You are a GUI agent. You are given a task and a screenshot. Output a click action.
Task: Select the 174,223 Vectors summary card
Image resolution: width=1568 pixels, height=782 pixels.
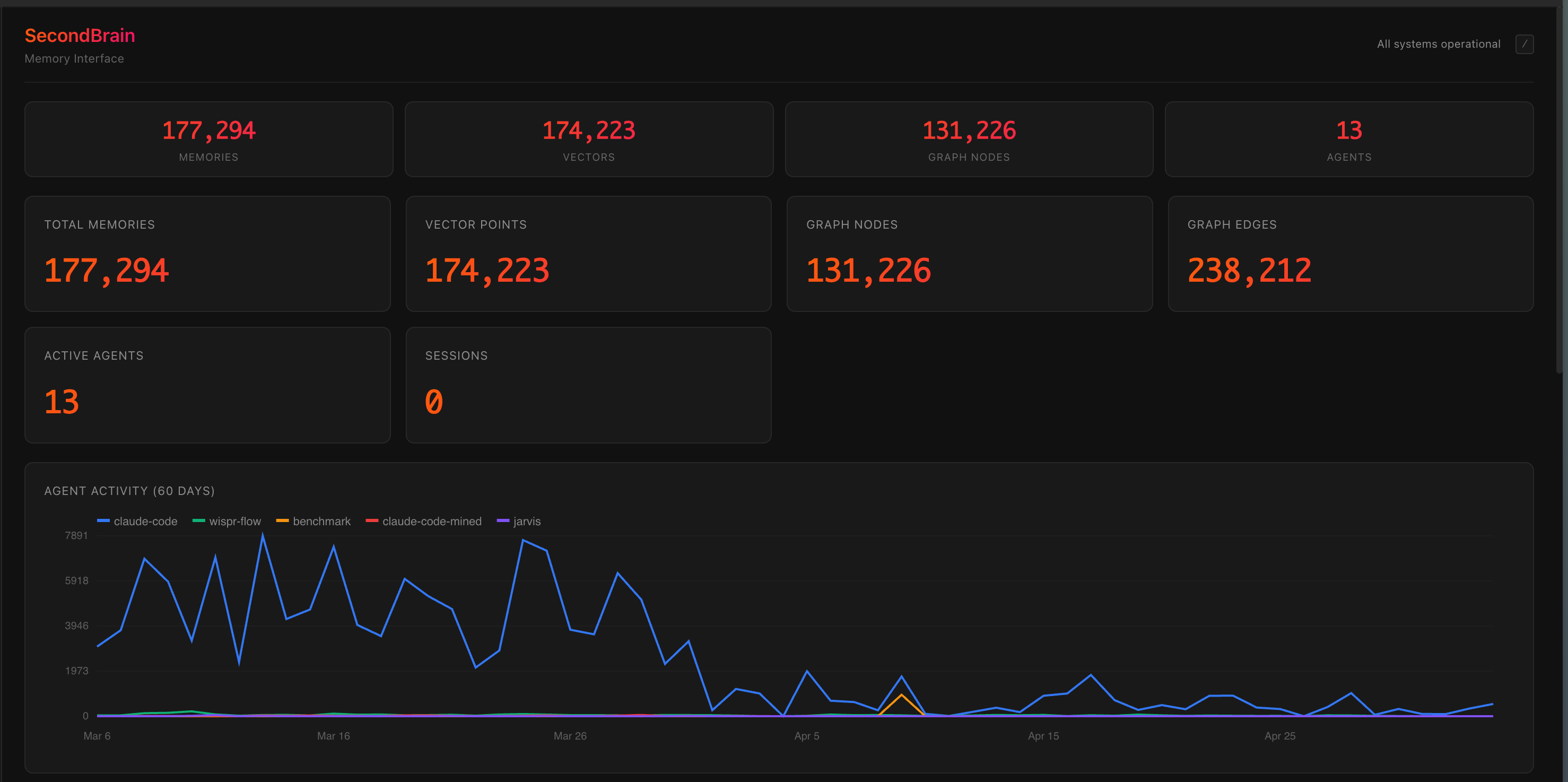coord(589,140)
